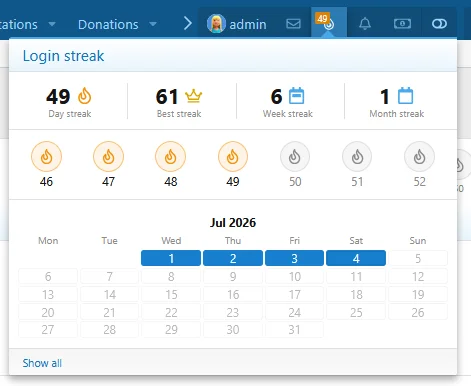Click the 'Sat' weekday column header
This screenshot has height=386, width=471.
pyautogui.click(x=356, y=241)
